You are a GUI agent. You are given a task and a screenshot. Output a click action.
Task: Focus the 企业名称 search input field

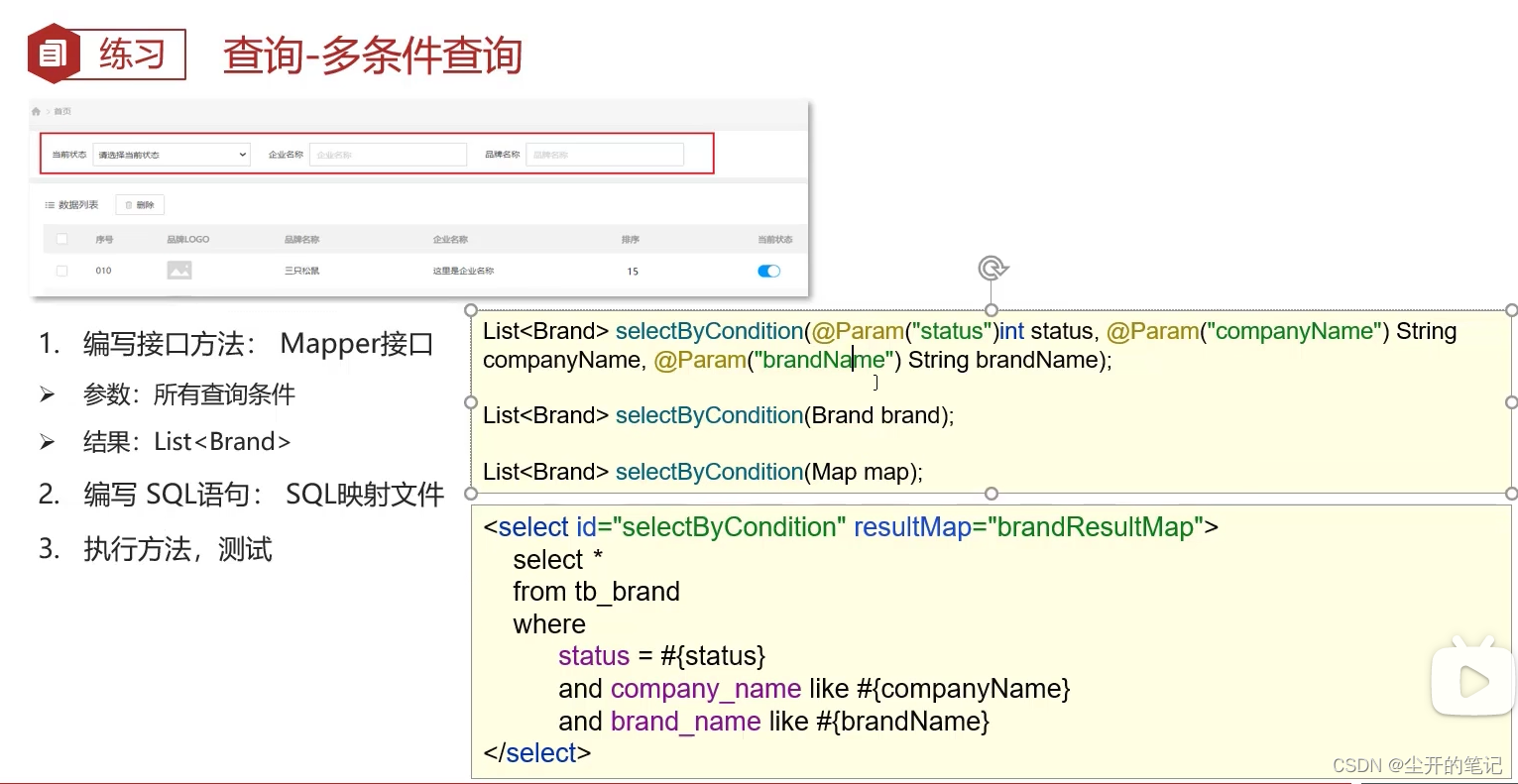click(388, 155)
